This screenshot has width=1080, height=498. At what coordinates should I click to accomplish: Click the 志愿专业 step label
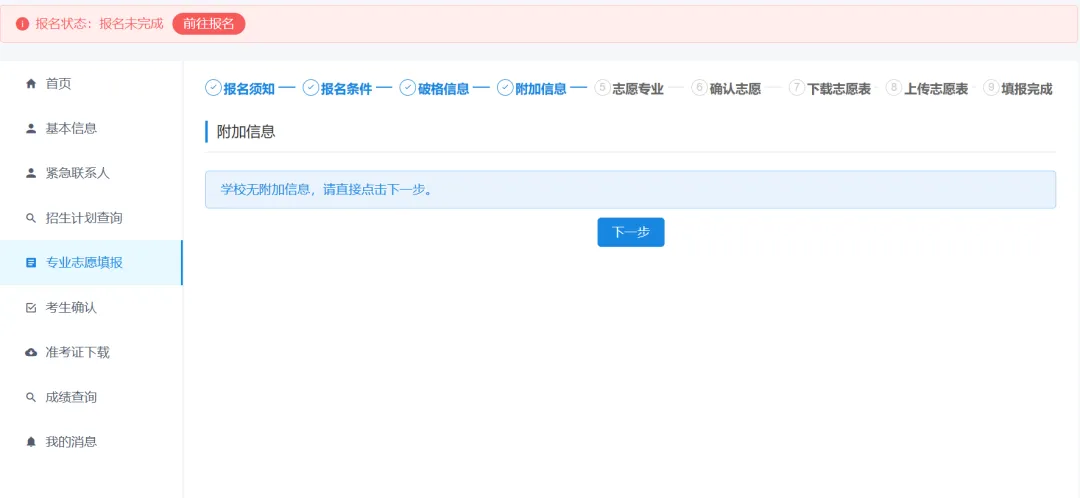(x=638, y=89)
